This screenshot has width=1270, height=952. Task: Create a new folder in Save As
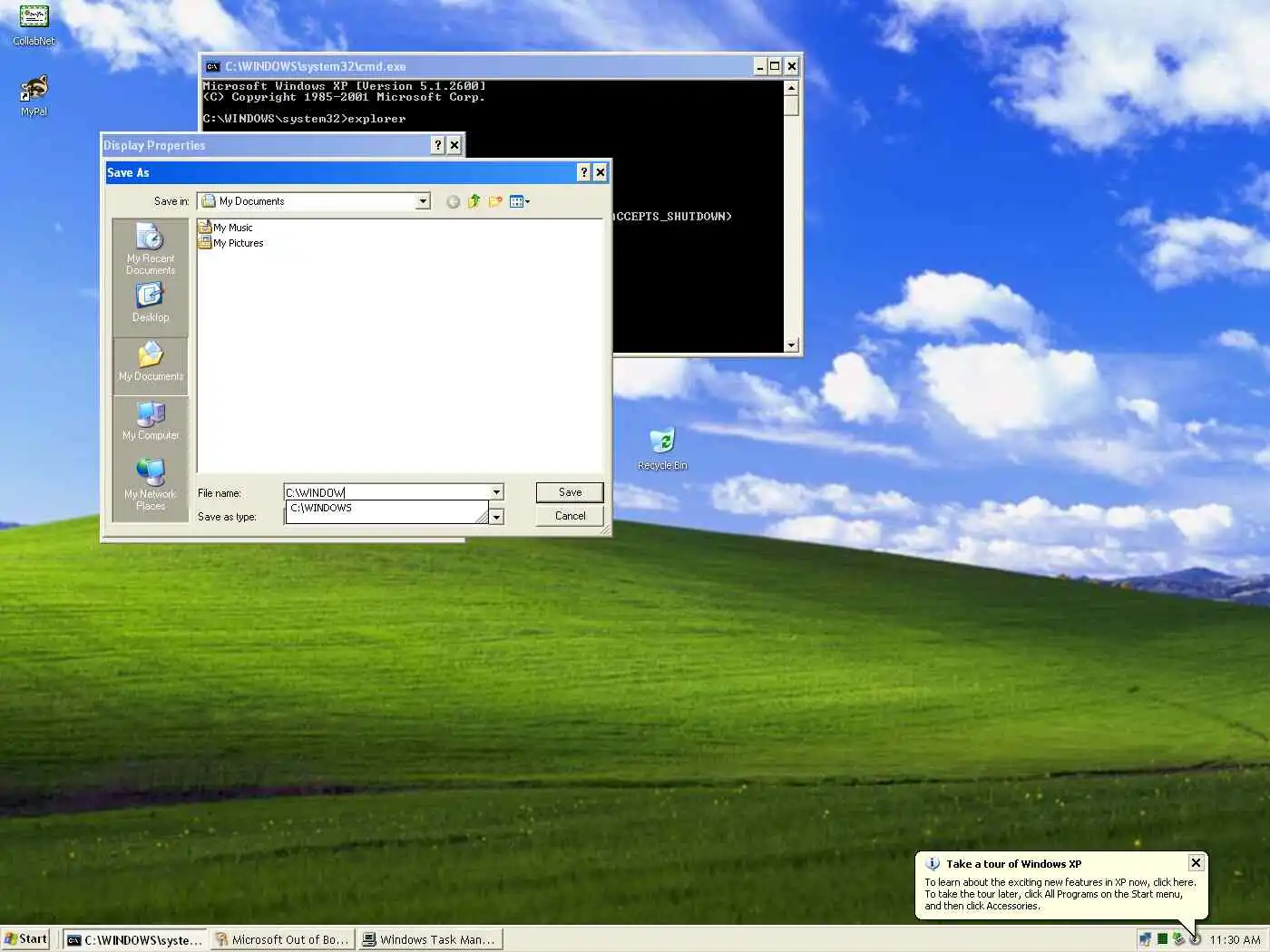(x=495, y=201)
